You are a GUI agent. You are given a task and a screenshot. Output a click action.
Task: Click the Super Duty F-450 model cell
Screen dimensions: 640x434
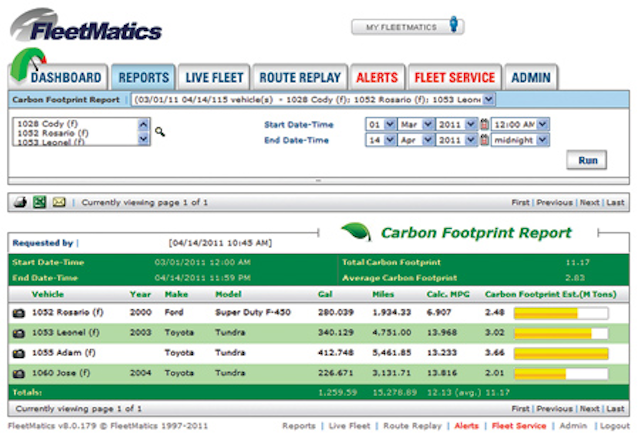[x=253, y=313]
